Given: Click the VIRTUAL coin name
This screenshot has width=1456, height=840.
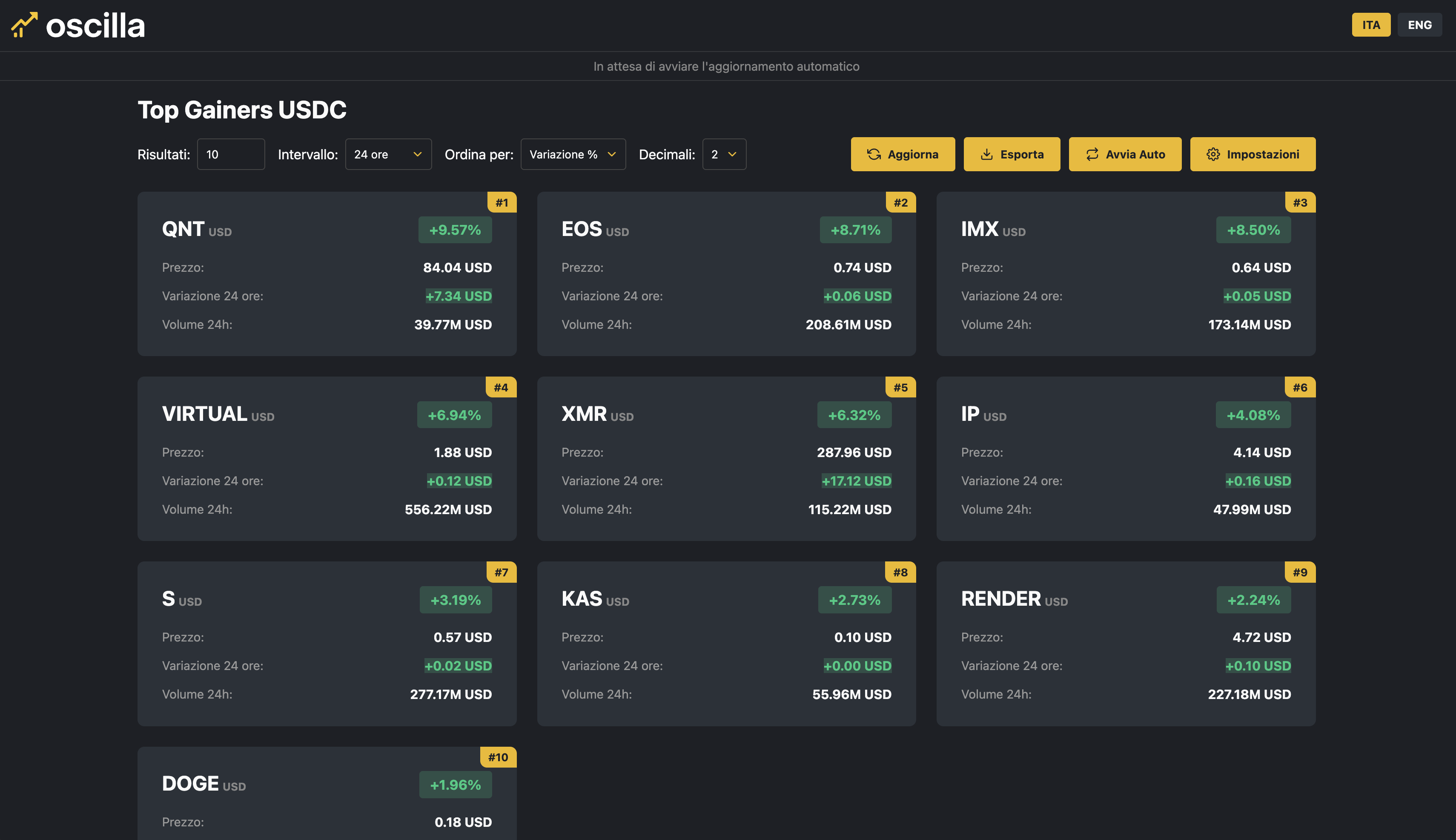Looking at the screenshot, I should coord(204,414).
